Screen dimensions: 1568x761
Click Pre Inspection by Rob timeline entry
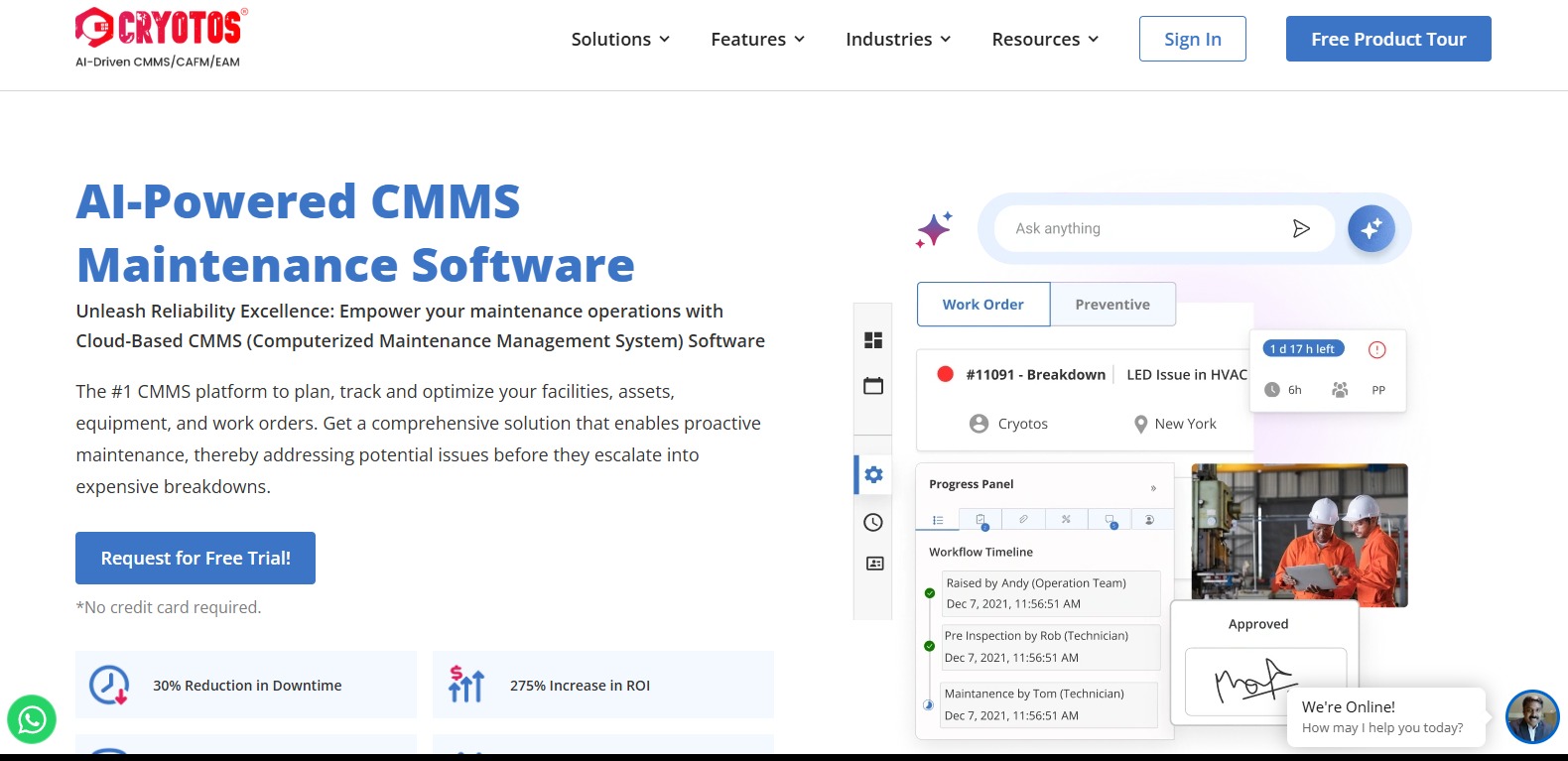1050,647
